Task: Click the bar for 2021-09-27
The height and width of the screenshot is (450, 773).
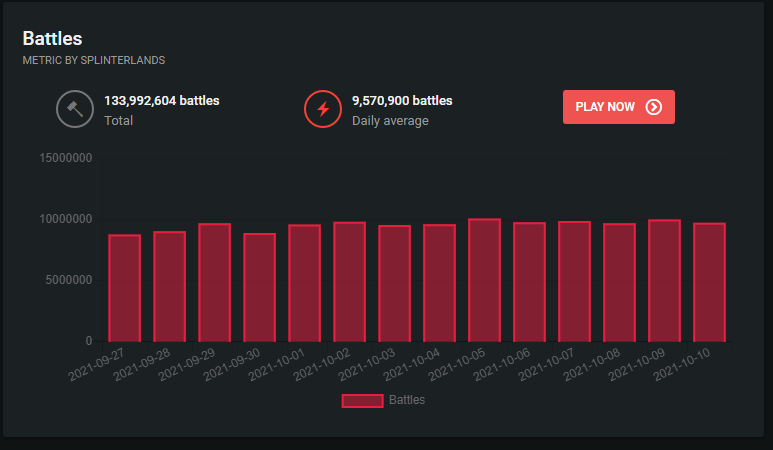Action: click(124, 288)
